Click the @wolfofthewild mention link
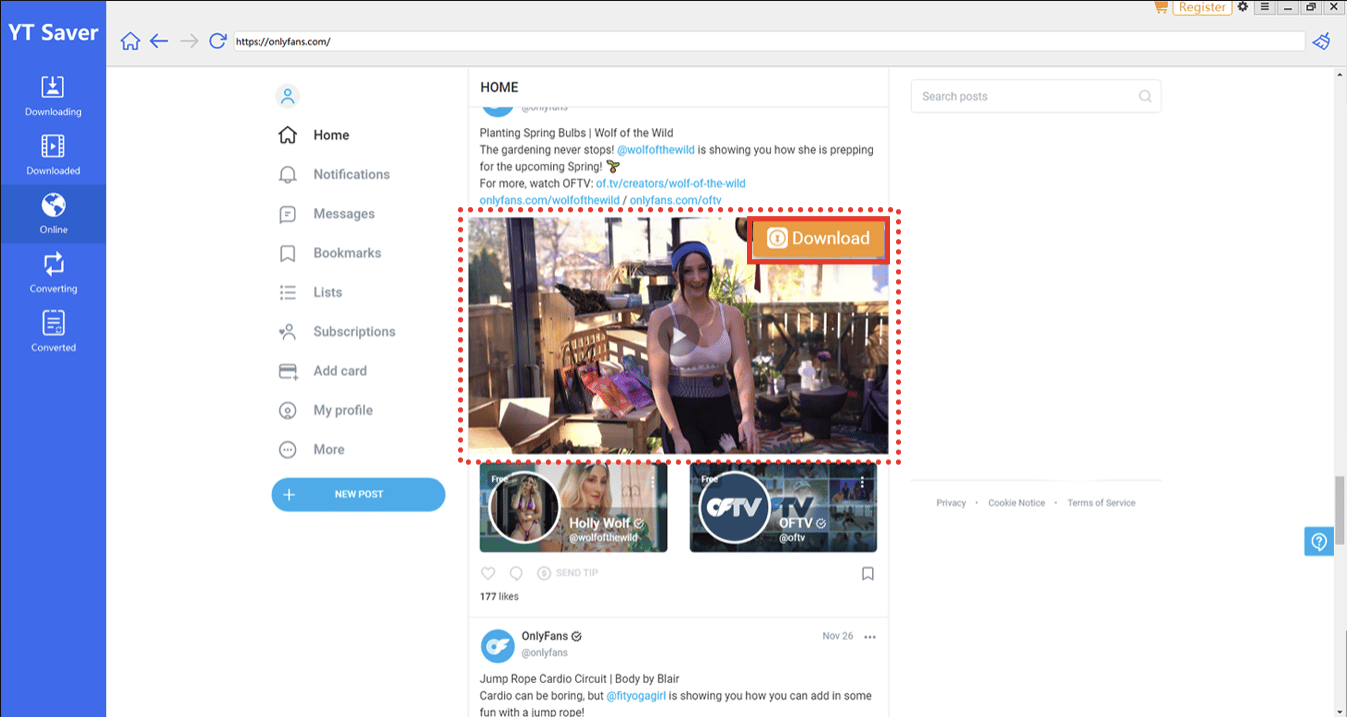 point(655,150)
